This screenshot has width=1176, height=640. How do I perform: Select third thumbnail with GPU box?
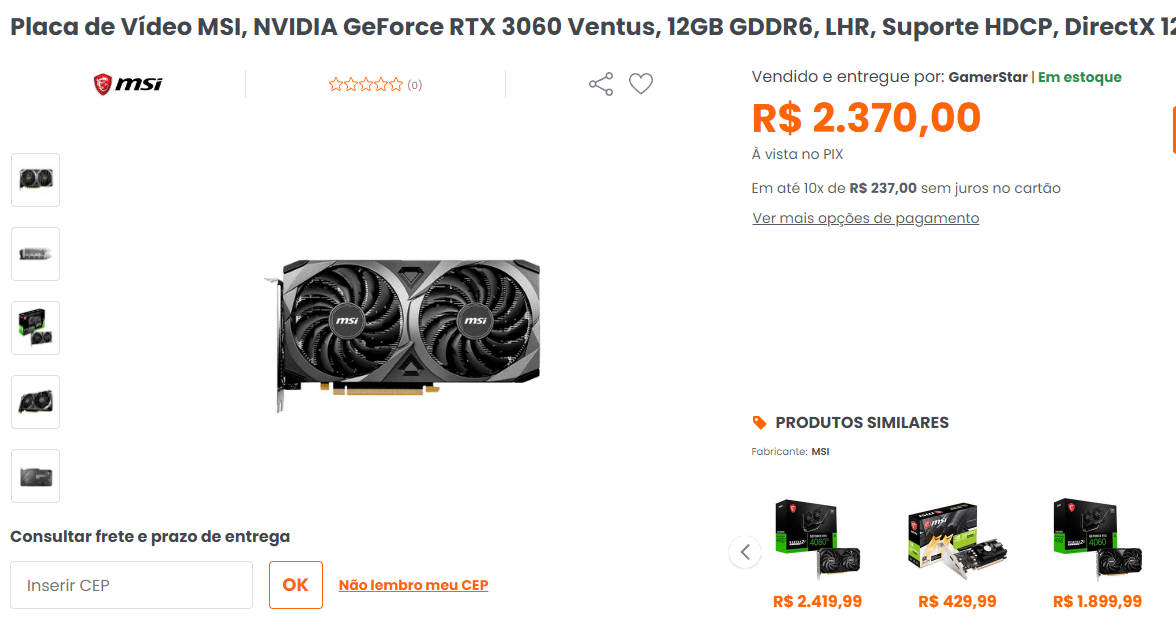tap(35, 328)
